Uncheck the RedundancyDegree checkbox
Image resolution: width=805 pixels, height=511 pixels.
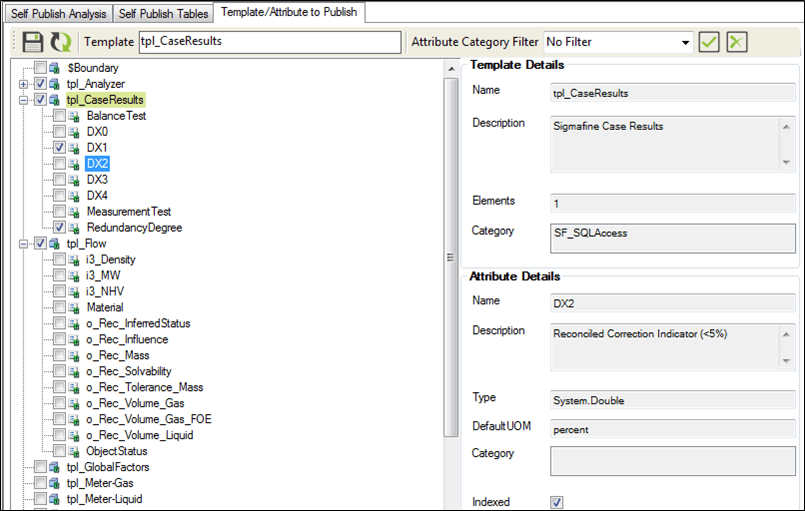pyautogui.click(x=60, y=227)
